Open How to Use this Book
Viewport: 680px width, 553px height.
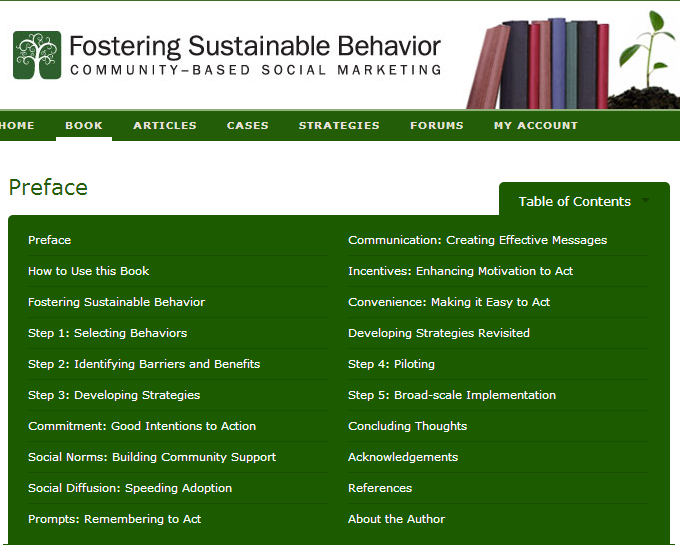[89, 271]
